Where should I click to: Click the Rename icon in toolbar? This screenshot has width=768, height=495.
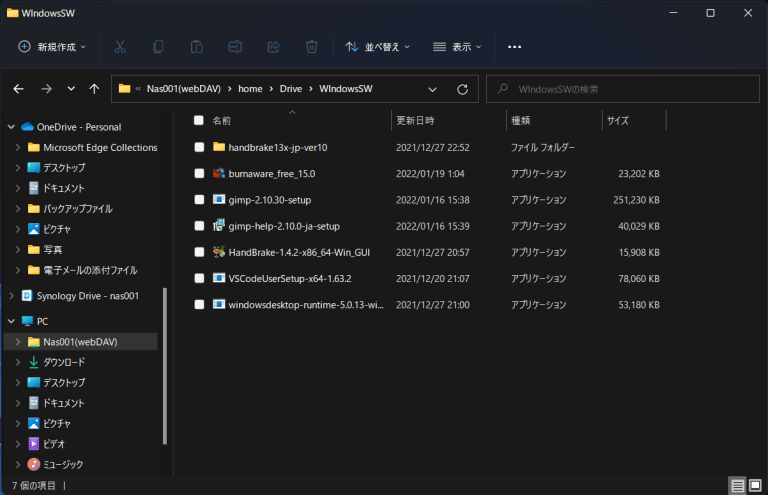235,47
